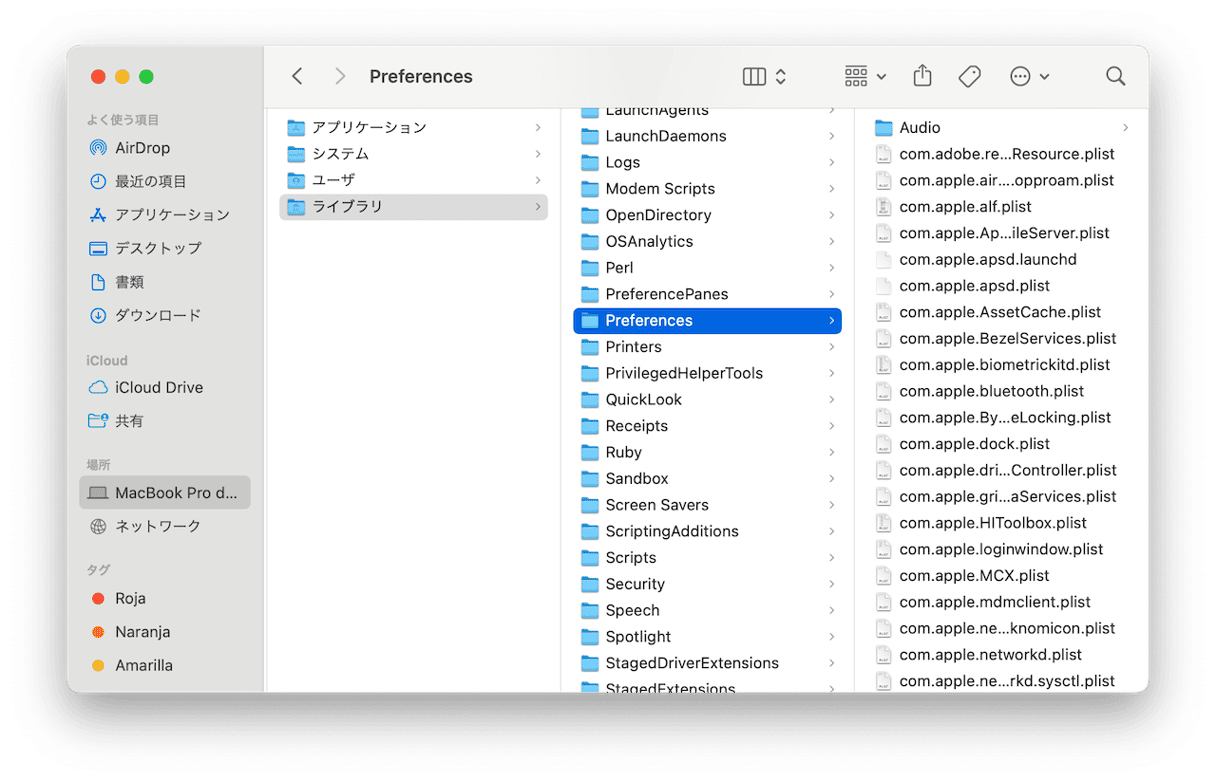Image resolution: width=1216 pixels, height=781 pixels.
Task: Click the forward navigation arrow
Action: tap(340, 77)
